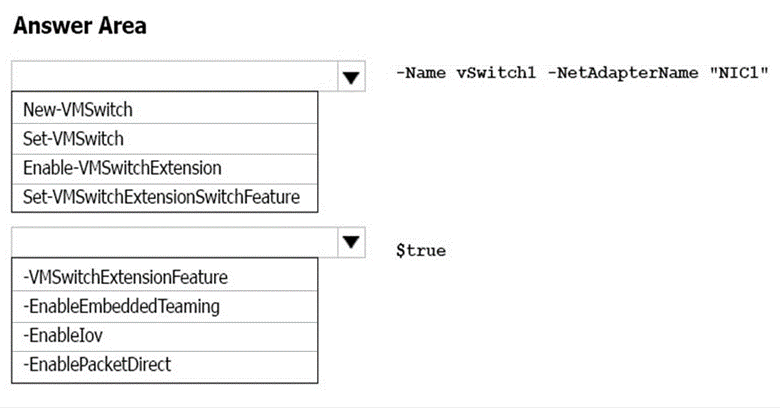
Task: Open the second parameter dropdown arrow
Action: click(350, 242)
